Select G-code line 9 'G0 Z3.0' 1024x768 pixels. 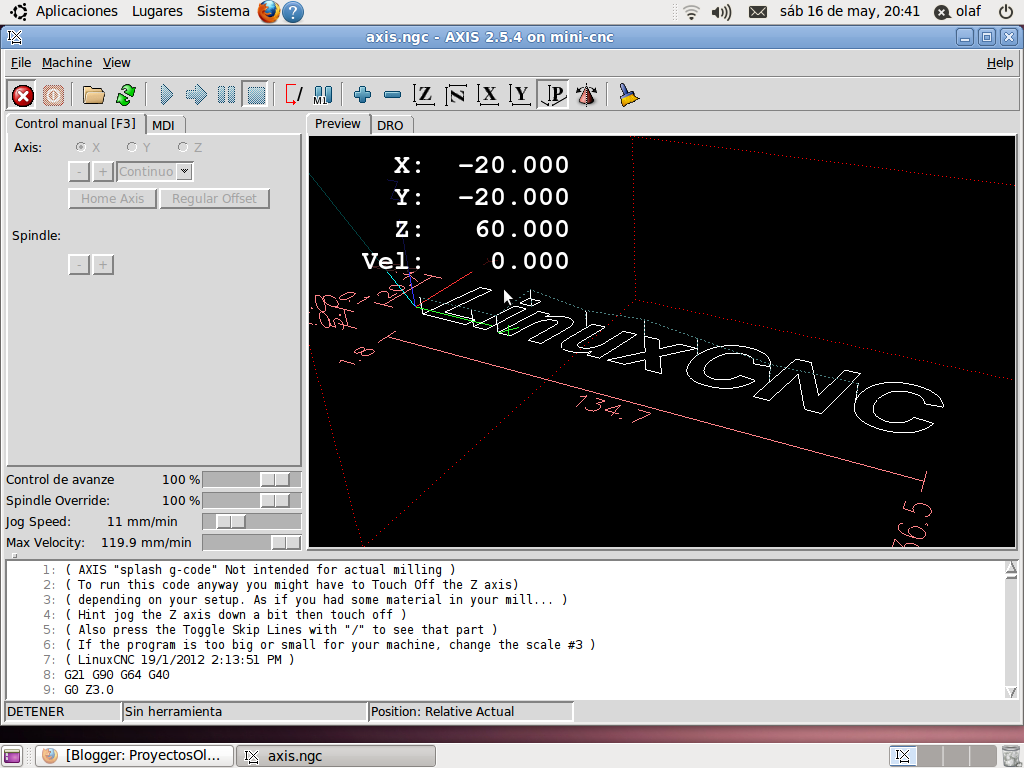click(89, 690)
